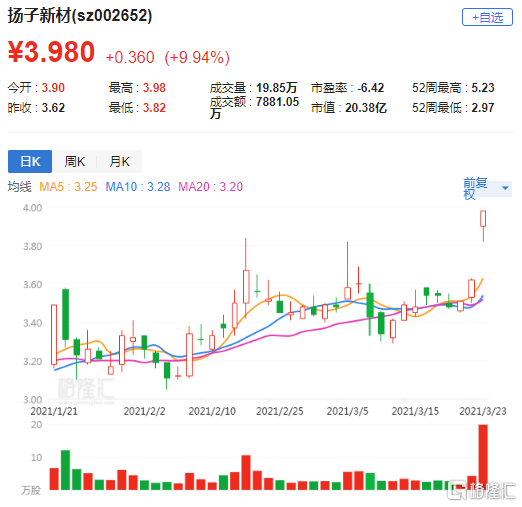Click 昨收 value 3.62
This screenshot has width=522, height=507.
point(53,108)
